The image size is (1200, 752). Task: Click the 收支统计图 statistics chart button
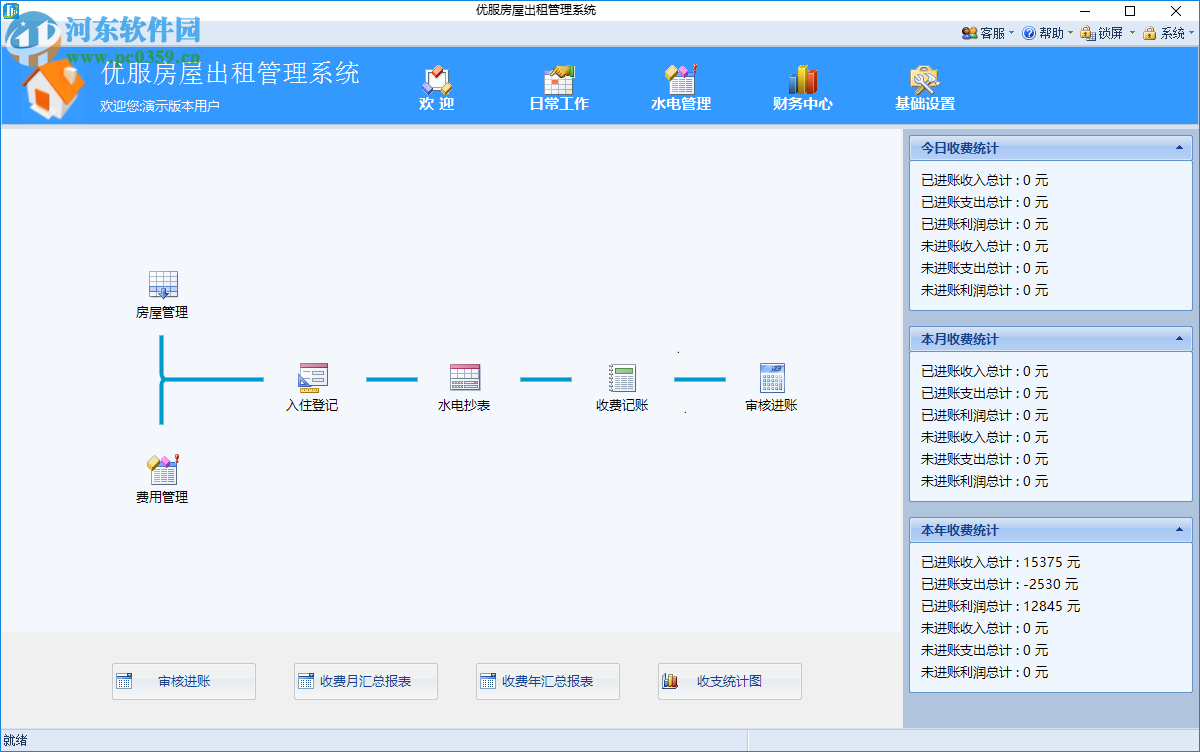pos(729,681)
